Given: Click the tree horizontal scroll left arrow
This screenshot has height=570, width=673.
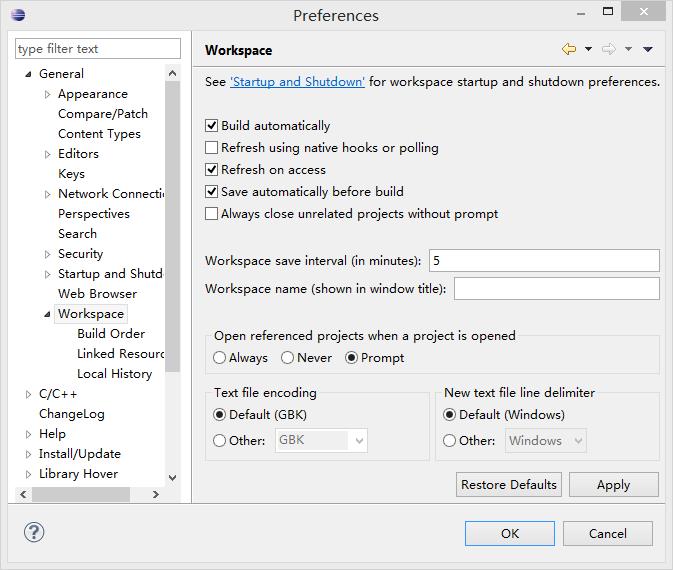Looking at the screenshot, I should [23, 494].
